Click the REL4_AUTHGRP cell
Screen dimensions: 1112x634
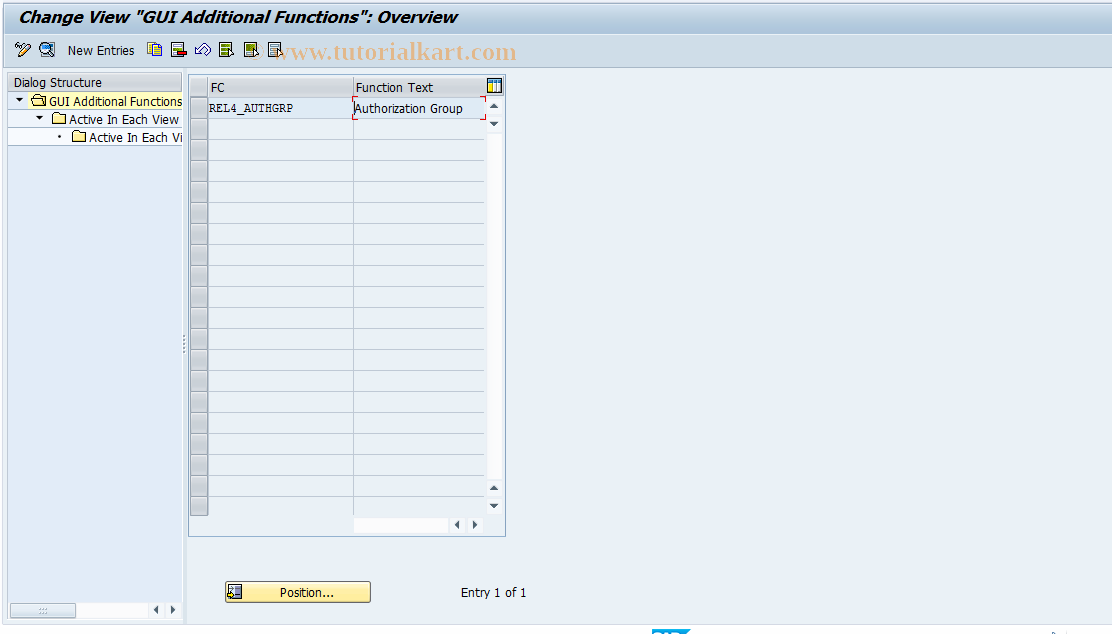pos(280,109)
